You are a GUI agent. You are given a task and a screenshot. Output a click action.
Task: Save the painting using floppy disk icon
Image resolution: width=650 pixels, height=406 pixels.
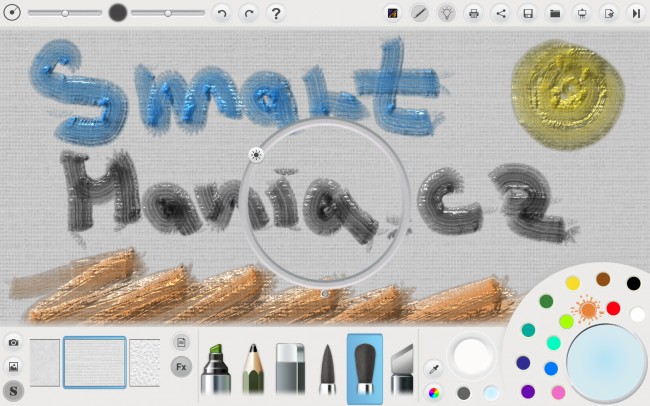pyautogui.click(x=528, y=14)
